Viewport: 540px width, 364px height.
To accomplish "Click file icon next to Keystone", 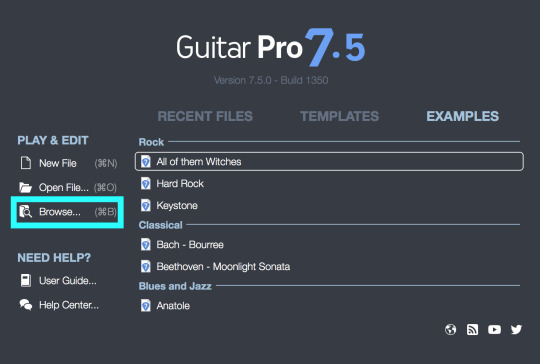I will coord(146,206).
